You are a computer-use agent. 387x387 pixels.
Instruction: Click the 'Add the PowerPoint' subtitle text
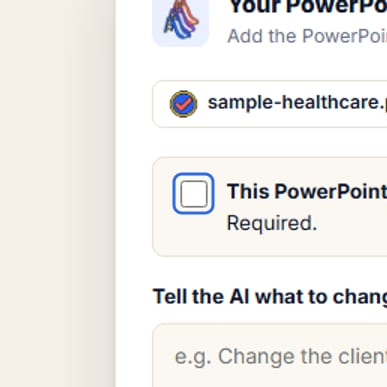[307, 36]
